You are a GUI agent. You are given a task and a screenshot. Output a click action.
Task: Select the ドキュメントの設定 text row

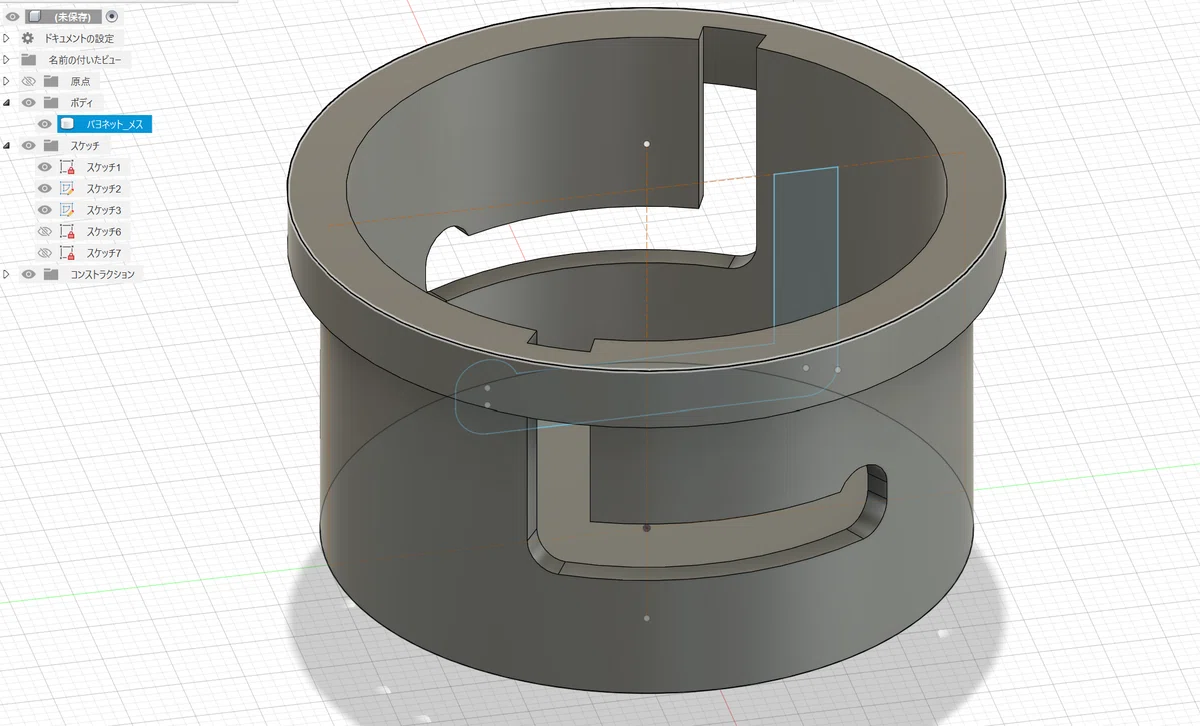pyautogui.click(x=79, y=38)
